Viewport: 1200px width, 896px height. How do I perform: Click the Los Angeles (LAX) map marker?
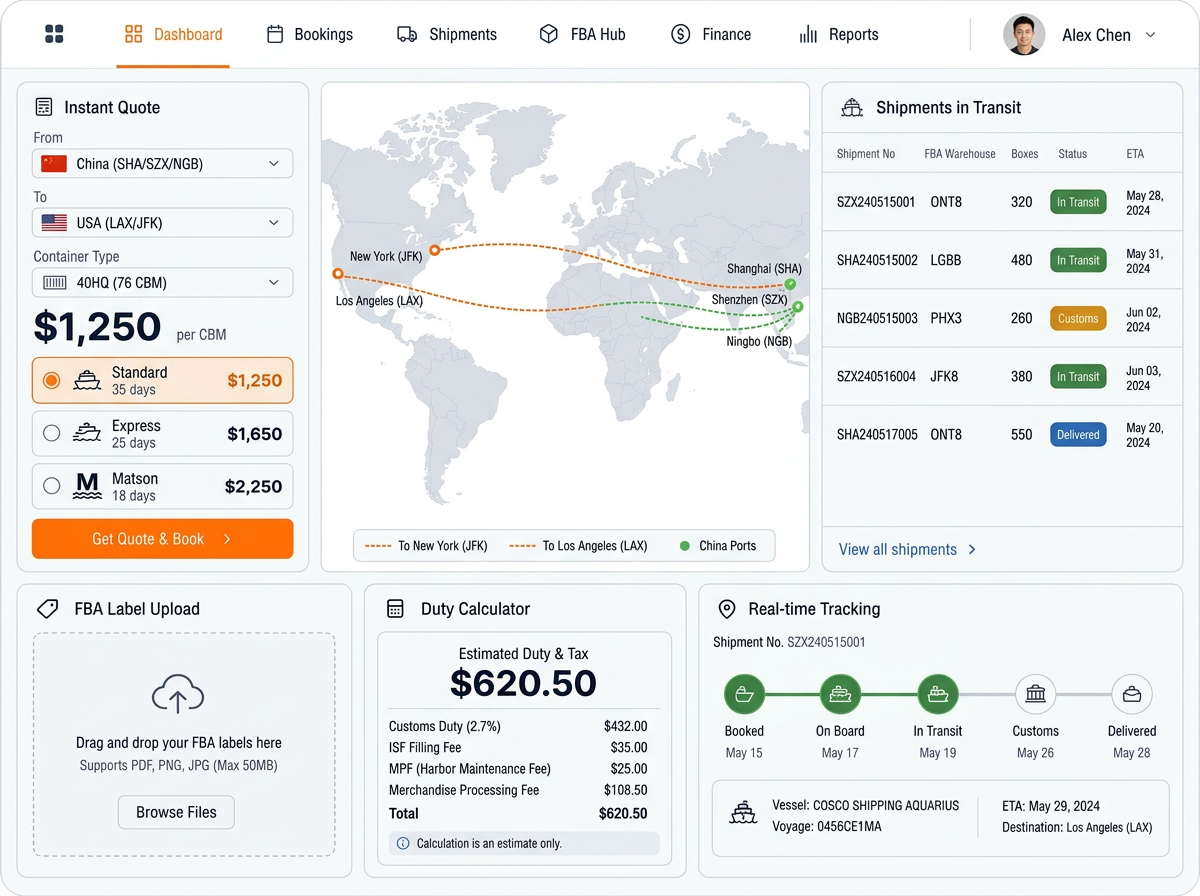pyautogui.click(x=338, y=273)
